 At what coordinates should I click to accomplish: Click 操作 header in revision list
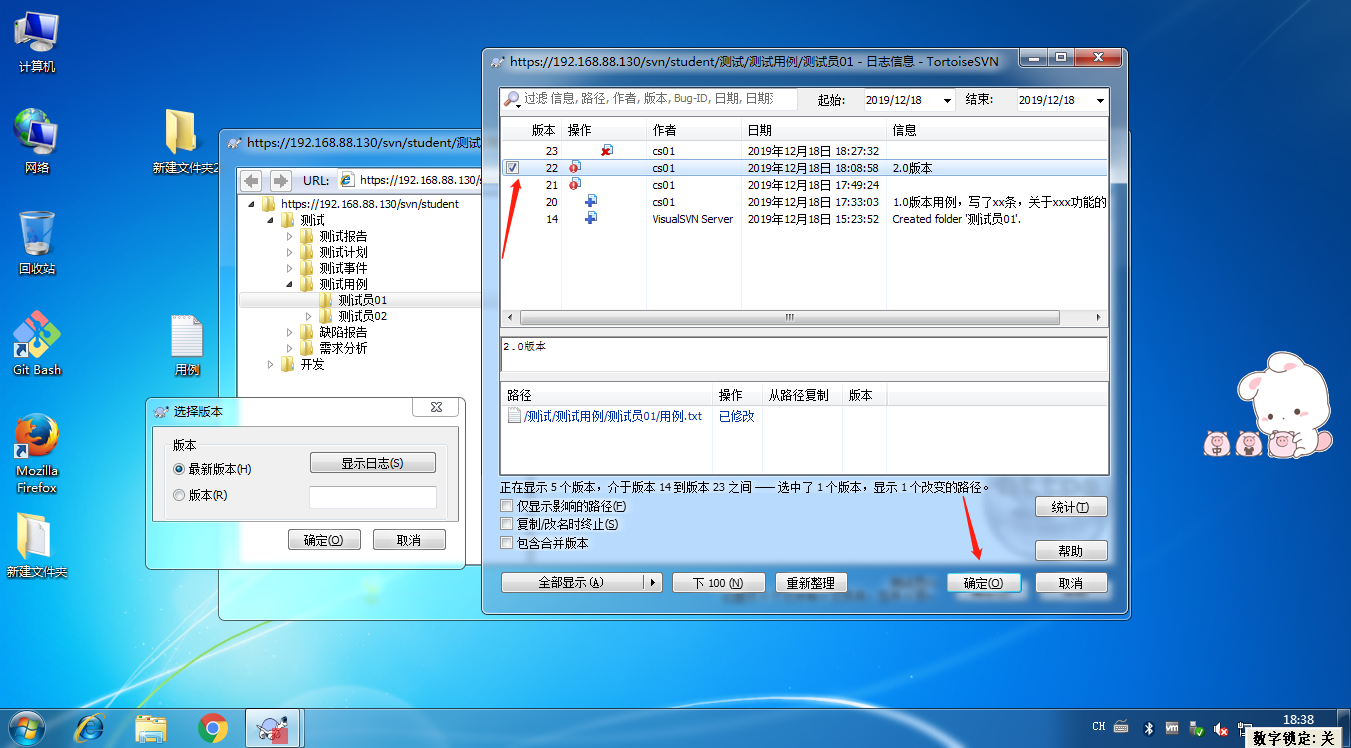603,130
